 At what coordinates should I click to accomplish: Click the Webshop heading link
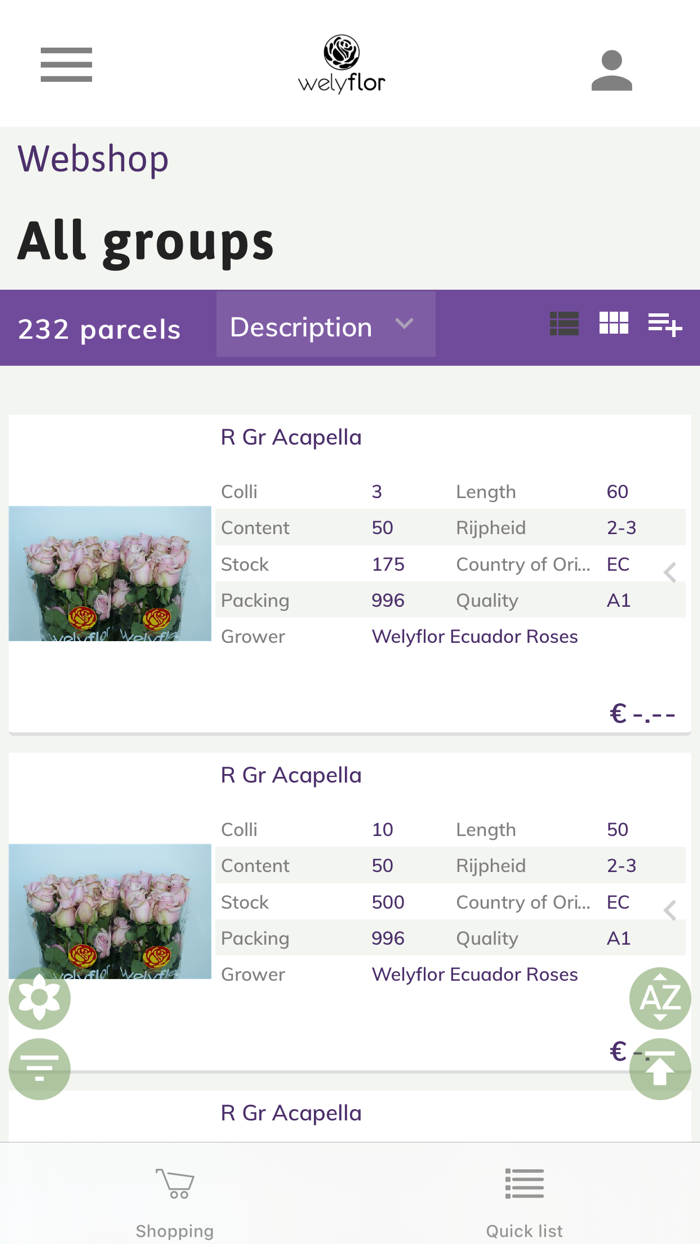92,158
